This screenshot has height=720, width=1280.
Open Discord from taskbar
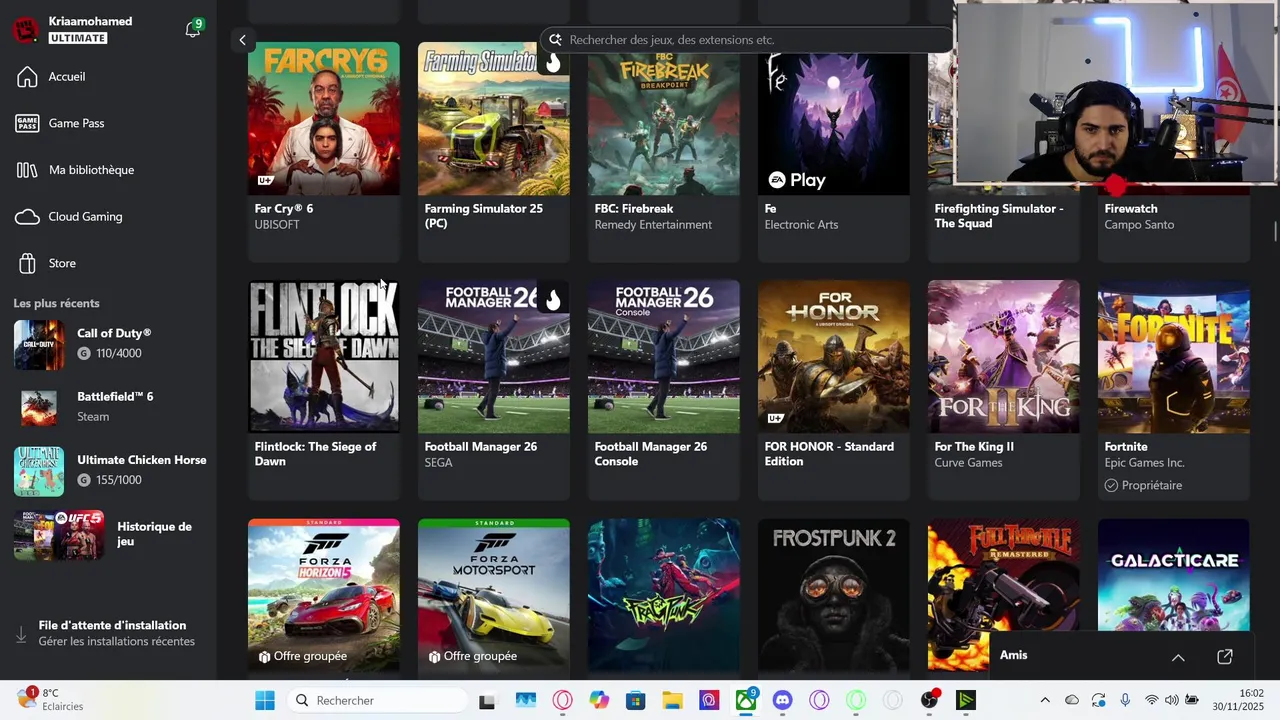coord(782,700)
